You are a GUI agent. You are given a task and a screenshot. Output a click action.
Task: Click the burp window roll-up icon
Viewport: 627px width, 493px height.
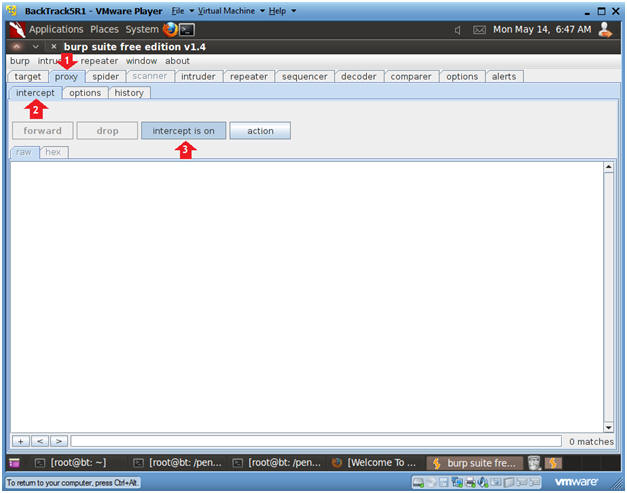tap(16, 47)
